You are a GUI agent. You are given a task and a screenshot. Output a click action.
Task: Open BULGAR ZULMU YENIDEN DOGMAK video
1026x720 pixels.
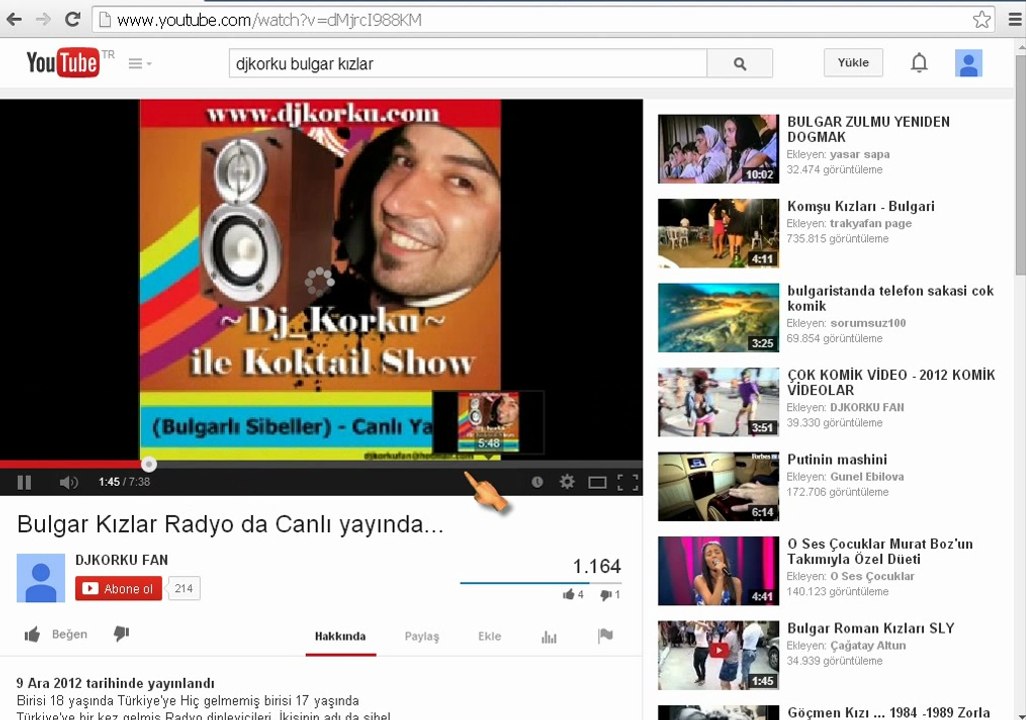[x=868, y=129]
